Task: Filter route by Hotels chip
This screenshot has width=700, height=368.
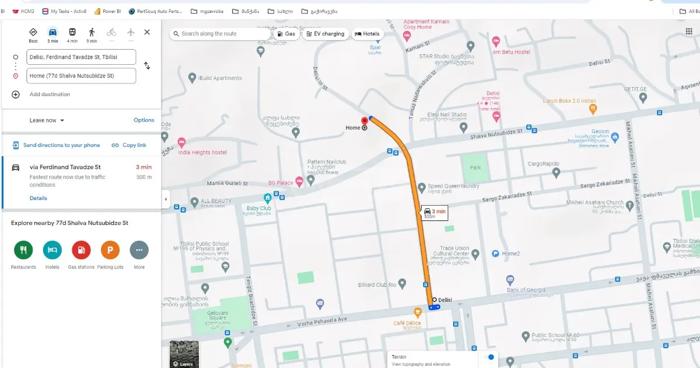Action: (367, 33)
